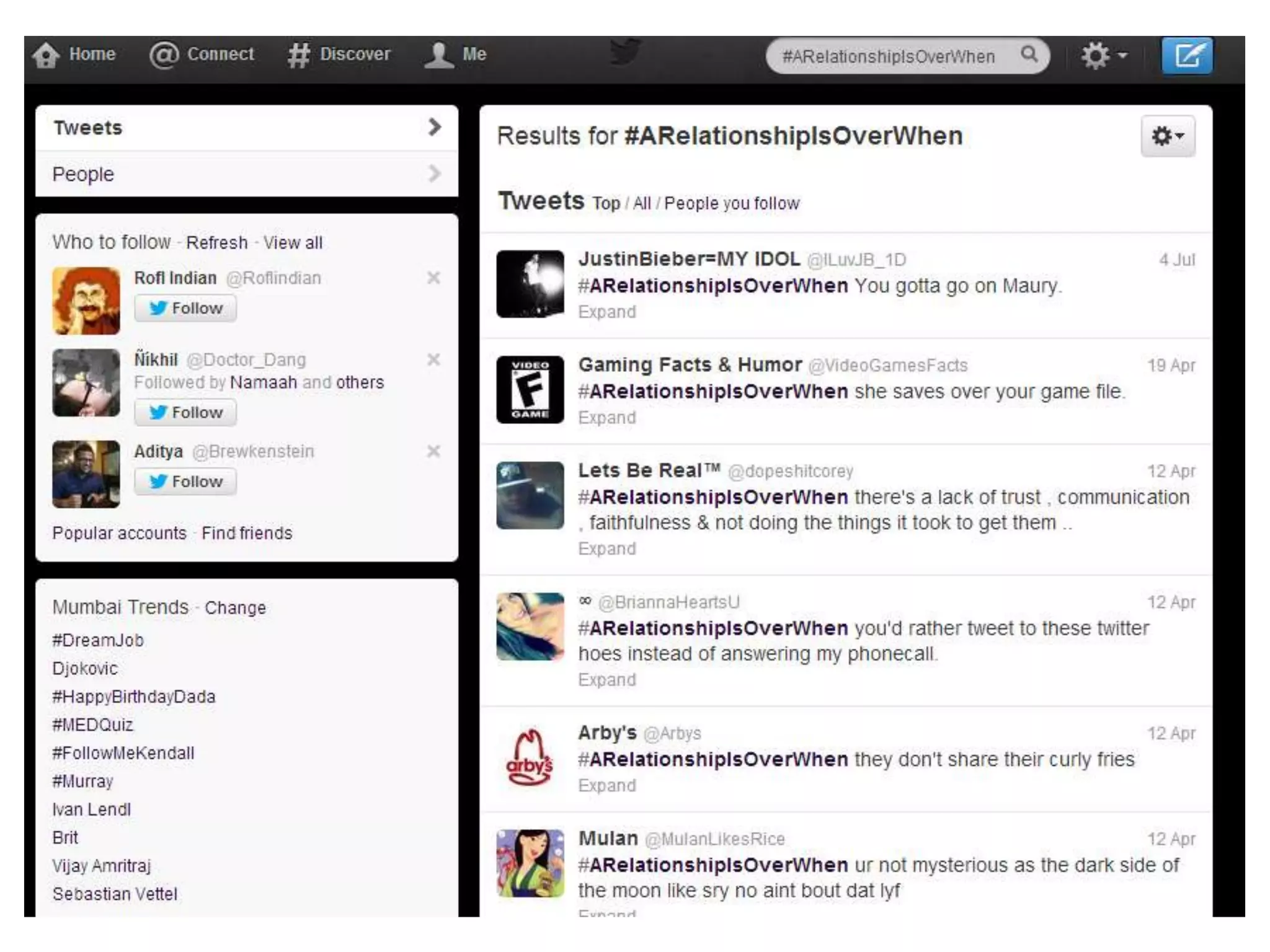Click the search magnifier icon
This screenshot has height=952, width=1270.
pyautogui.click(x=1029, y=55)
